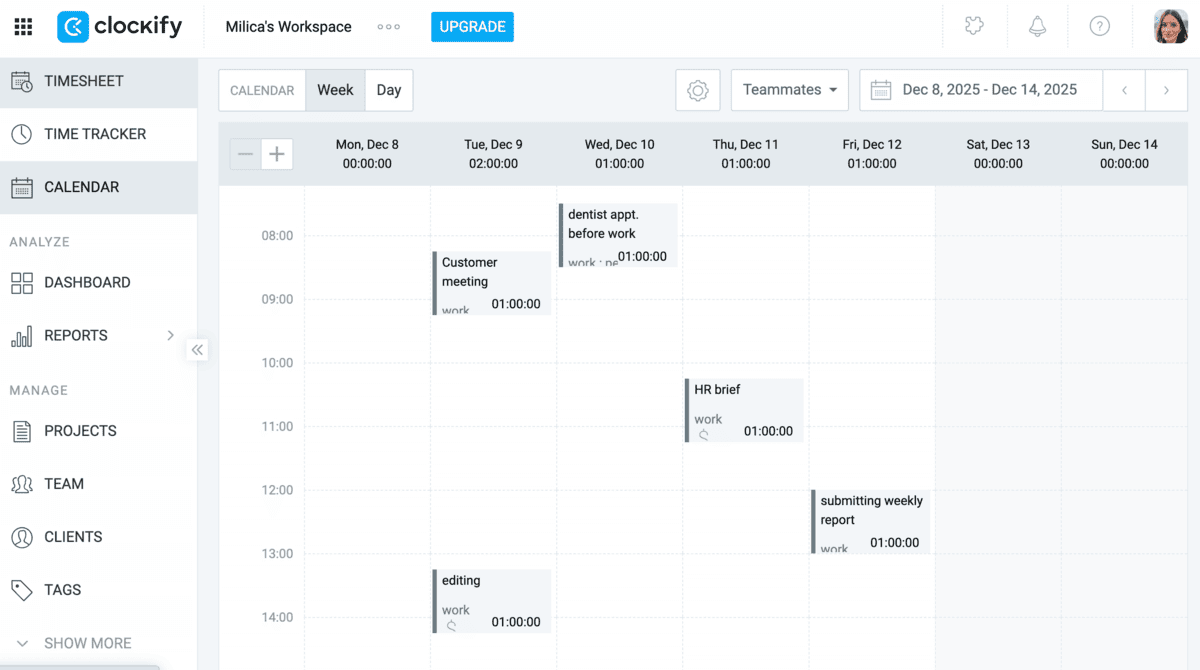Open the Projects page
The width and height of the screenshot is (1200, 670).
pyautogui.click(x=82, y=431)
